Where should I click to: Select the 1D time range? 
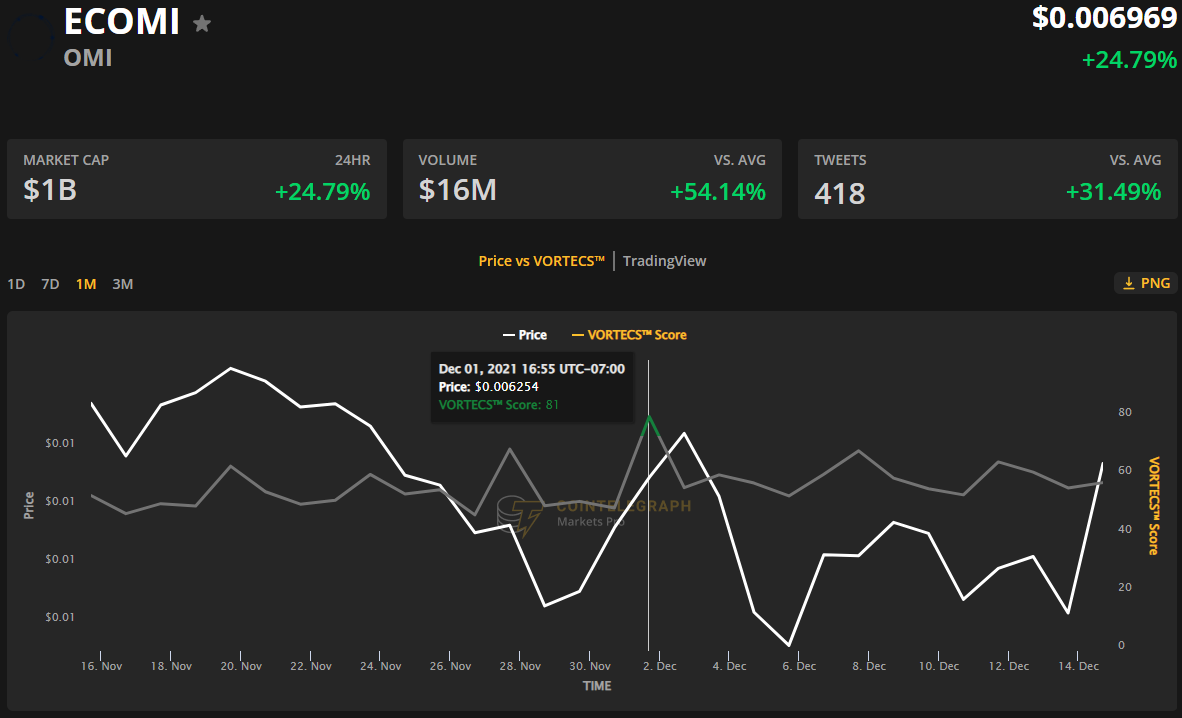[x=16, y=284]
